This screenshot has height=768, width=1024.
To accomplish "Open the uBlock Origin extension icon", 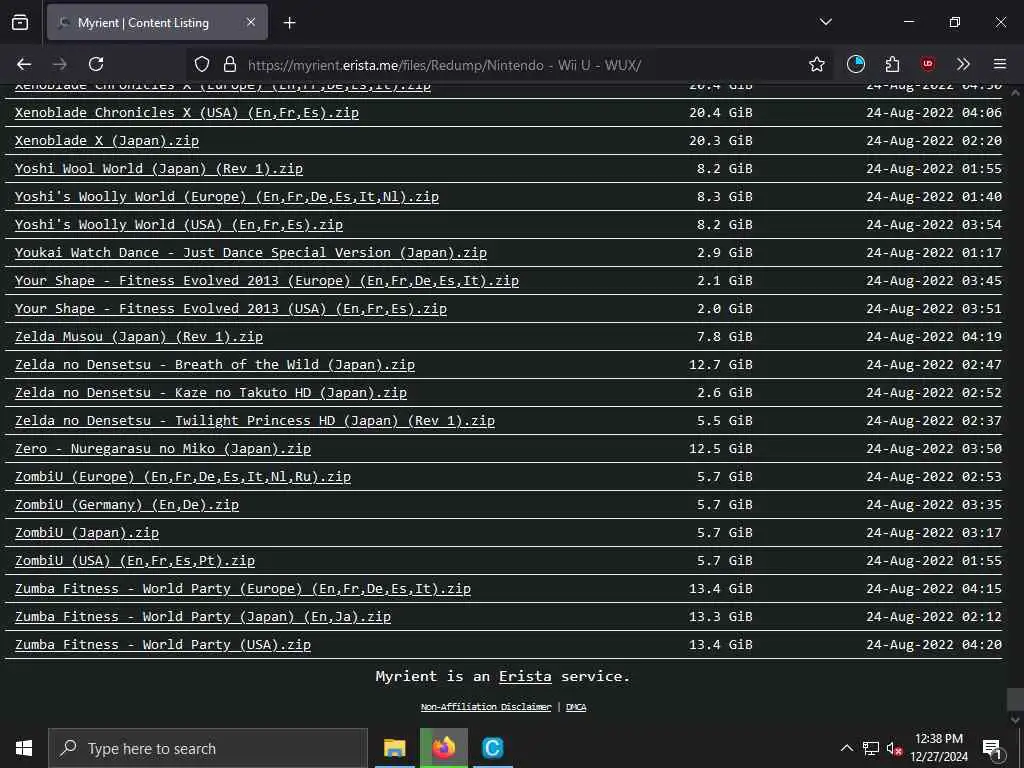I will coord(927,64).
